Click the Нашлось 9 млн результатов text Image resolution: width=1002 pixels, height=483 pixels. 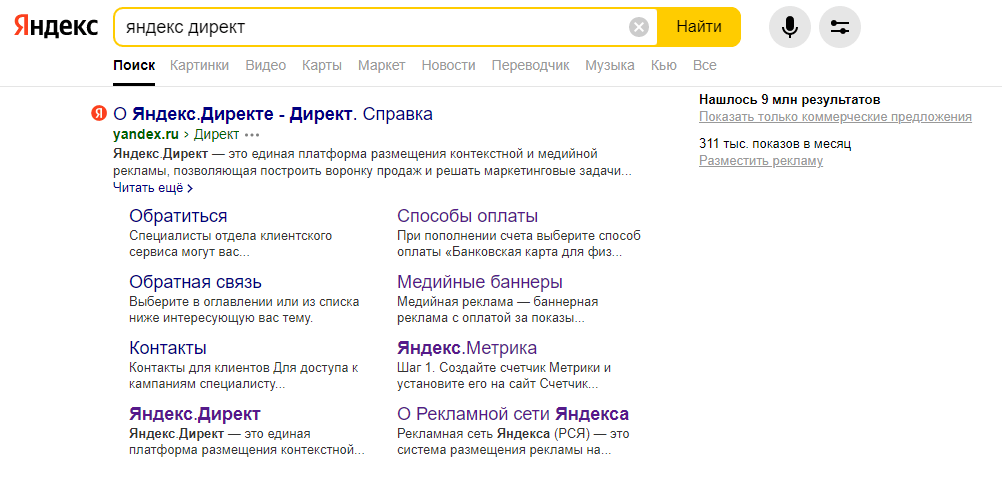click(790, 100)
